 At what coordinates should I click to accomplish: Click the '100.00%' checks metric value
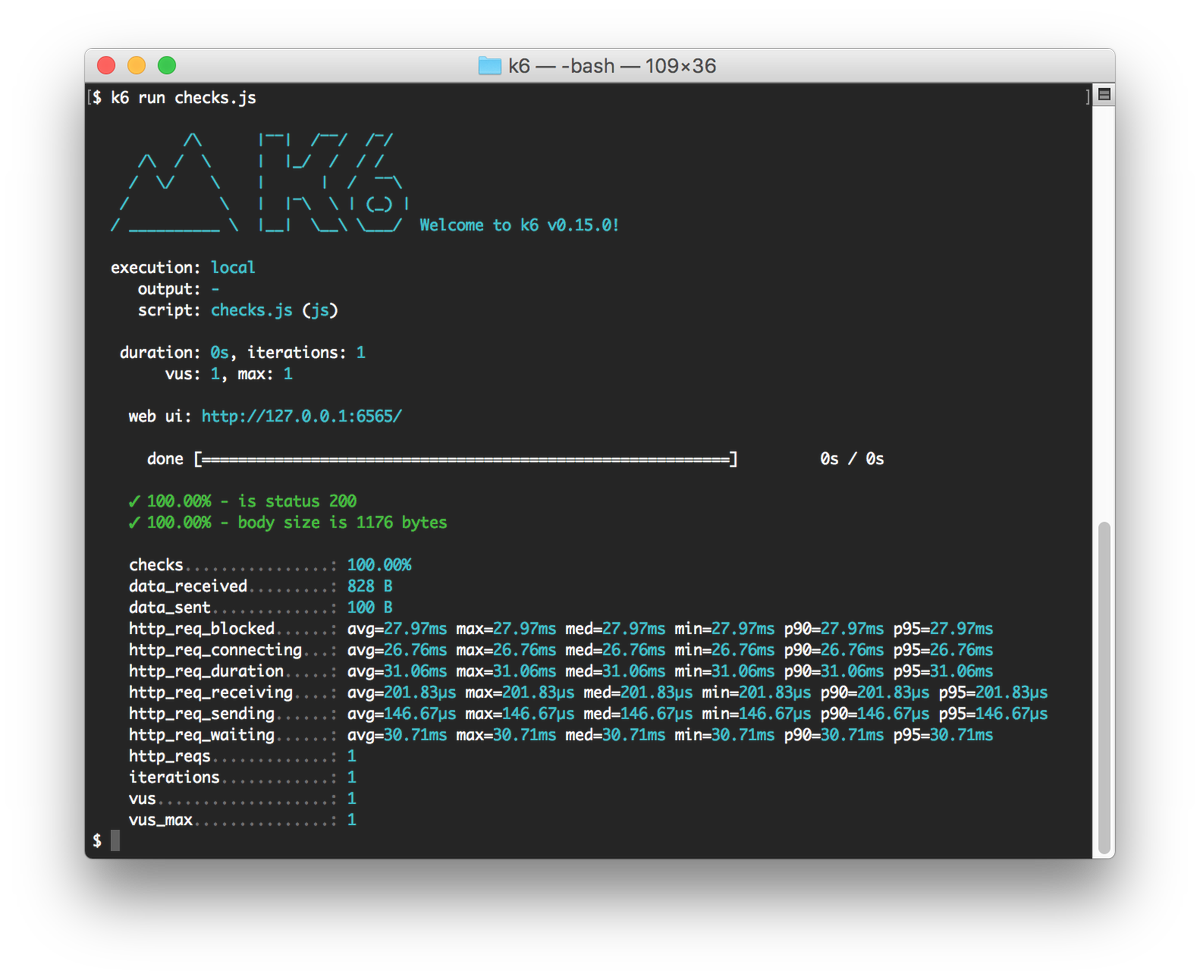pos(379,565)
